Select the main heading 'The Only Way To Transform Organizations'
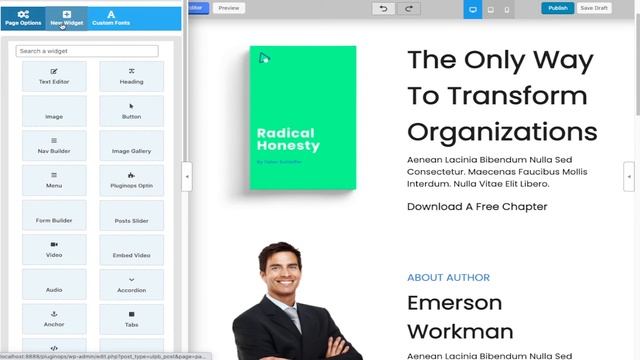Viewport: 640px width, 360px height. pos(502,96)
